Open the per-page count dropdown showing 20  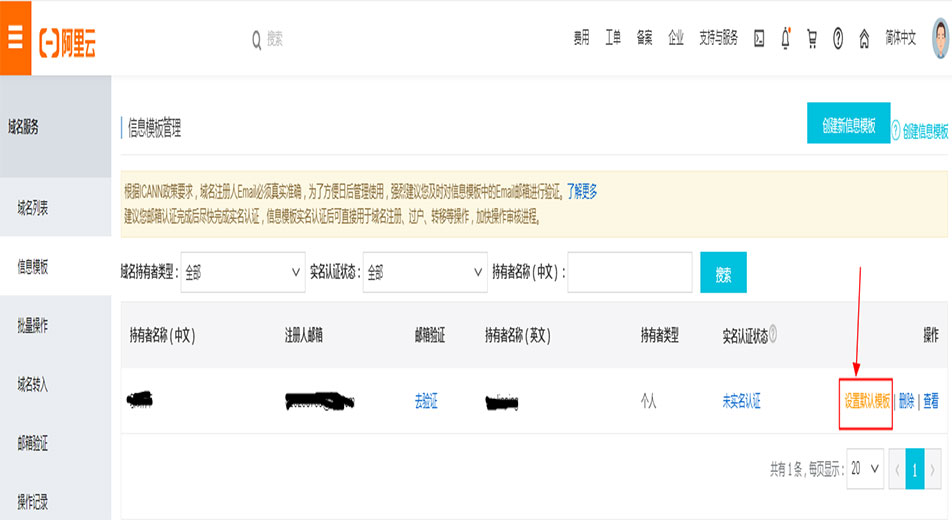point(865,468)
